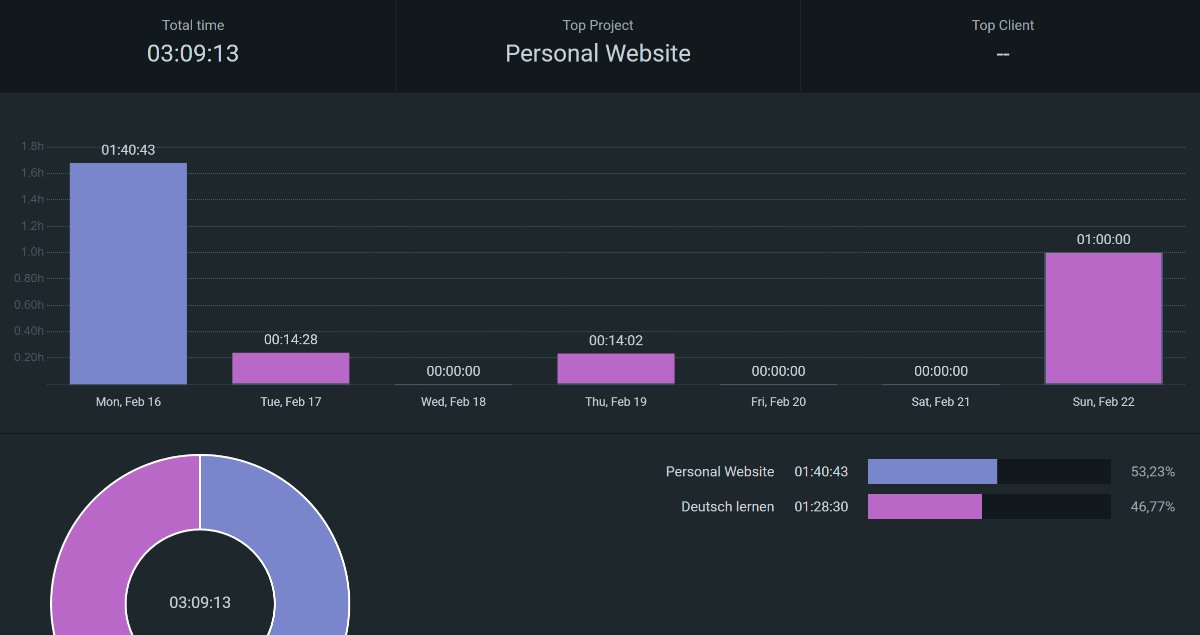This screenshot has height=635, width=1200.
Task: Click the Wed, Feb 18 axis label
Action: point(453,402)
